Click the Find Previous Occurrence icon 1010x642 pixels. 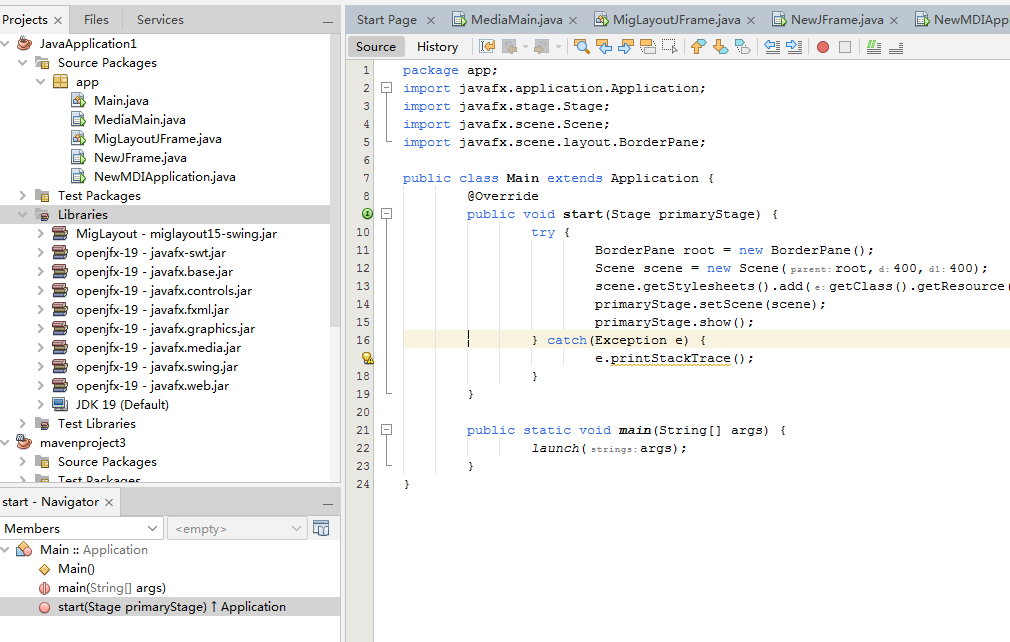[604, 46]
